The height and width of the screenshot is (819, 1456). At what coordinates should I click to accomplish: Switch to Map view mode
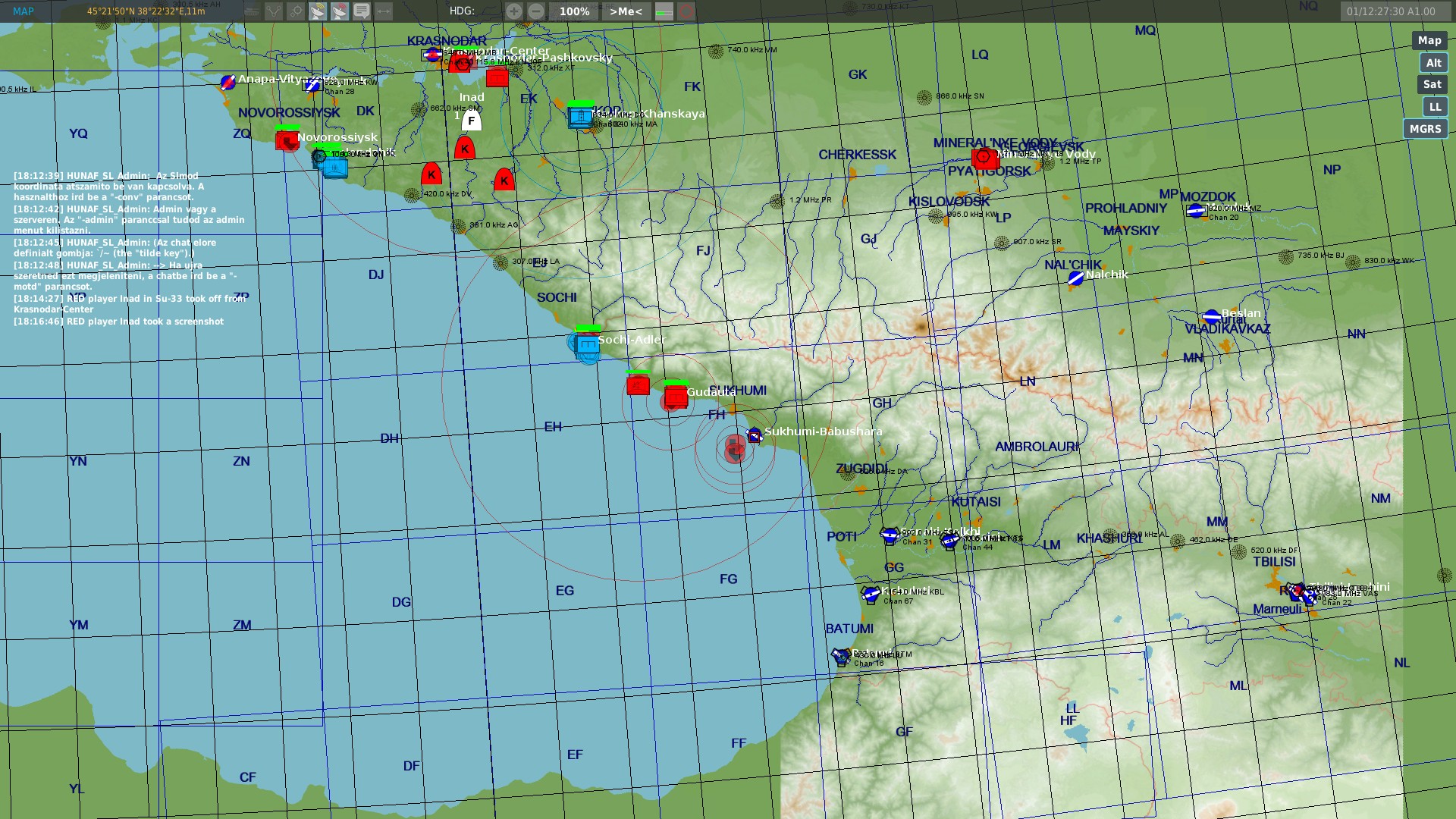(1429, 41)
